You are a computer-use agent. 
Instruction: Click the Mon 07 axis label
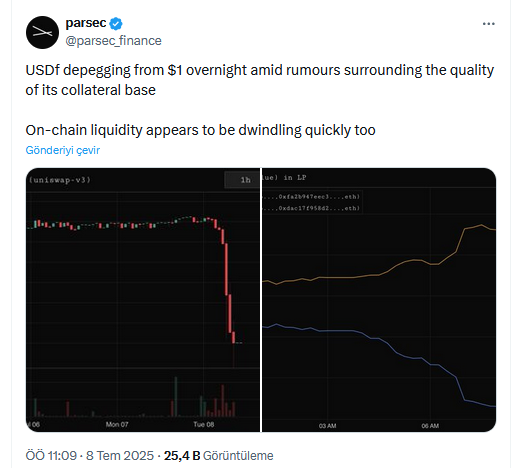coord(117,424)
